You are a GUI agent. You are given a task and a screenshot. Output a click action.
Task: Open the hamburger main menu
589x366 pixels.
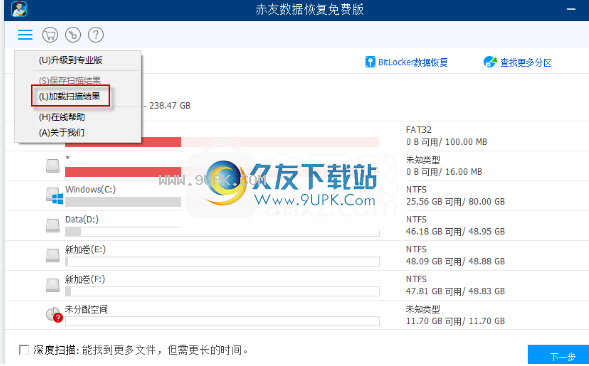(25, 35)
